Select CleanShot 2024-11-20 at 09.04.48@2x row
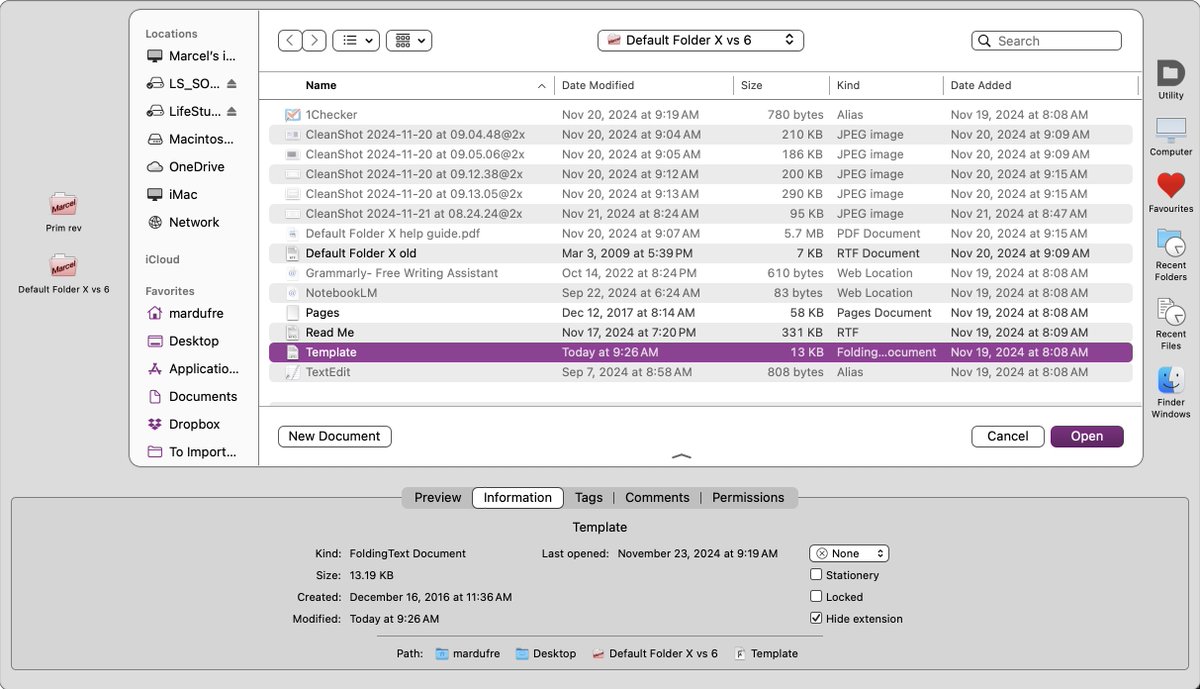1200x689 pixels. tap(700, 134)
